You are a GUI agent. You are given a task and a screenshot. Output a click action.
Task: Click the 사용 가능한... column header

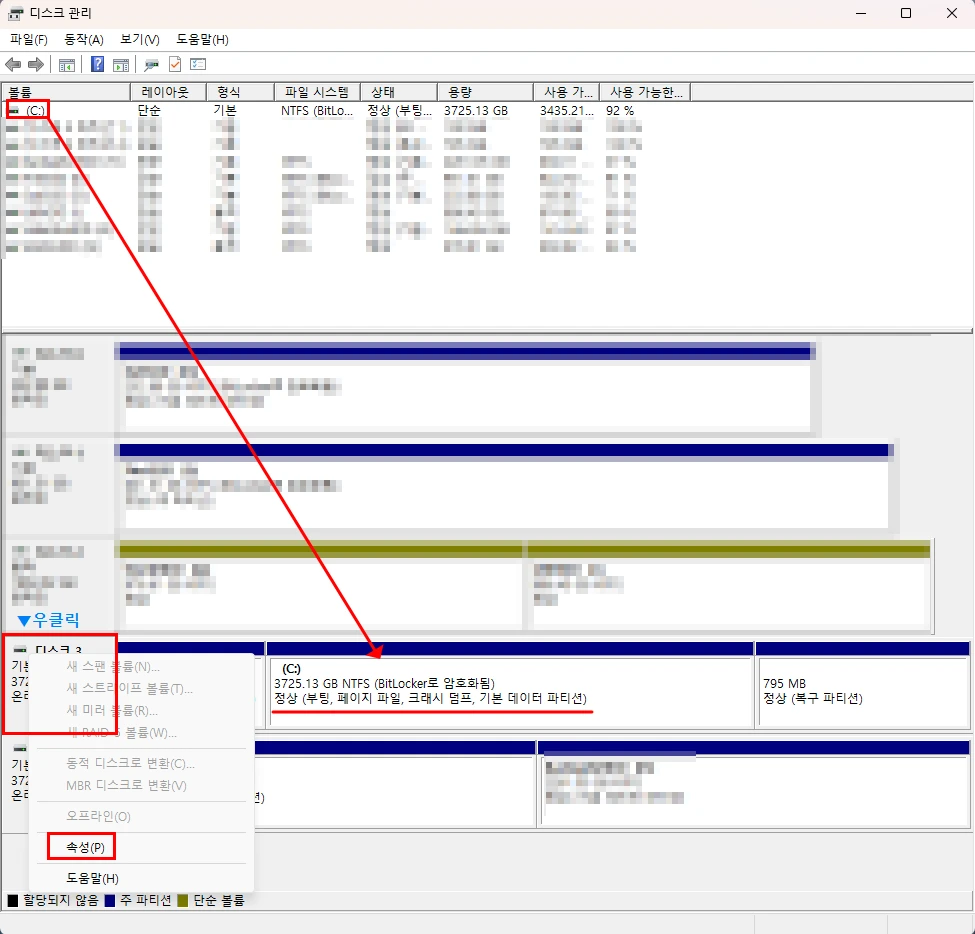click(645, 92)
